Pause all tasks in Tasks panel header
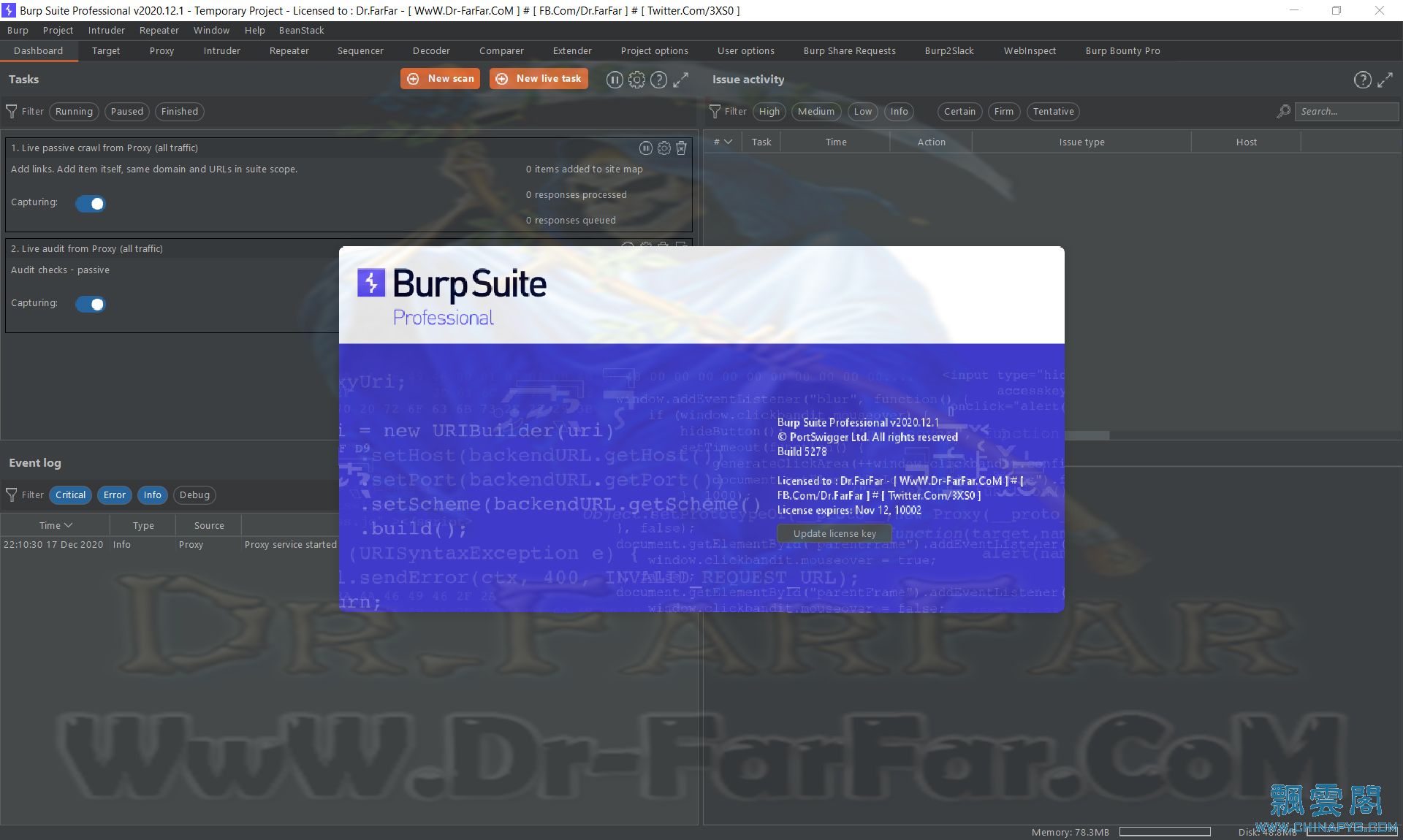The width and height of the screenshot is (1403, 840). point(615,80)
